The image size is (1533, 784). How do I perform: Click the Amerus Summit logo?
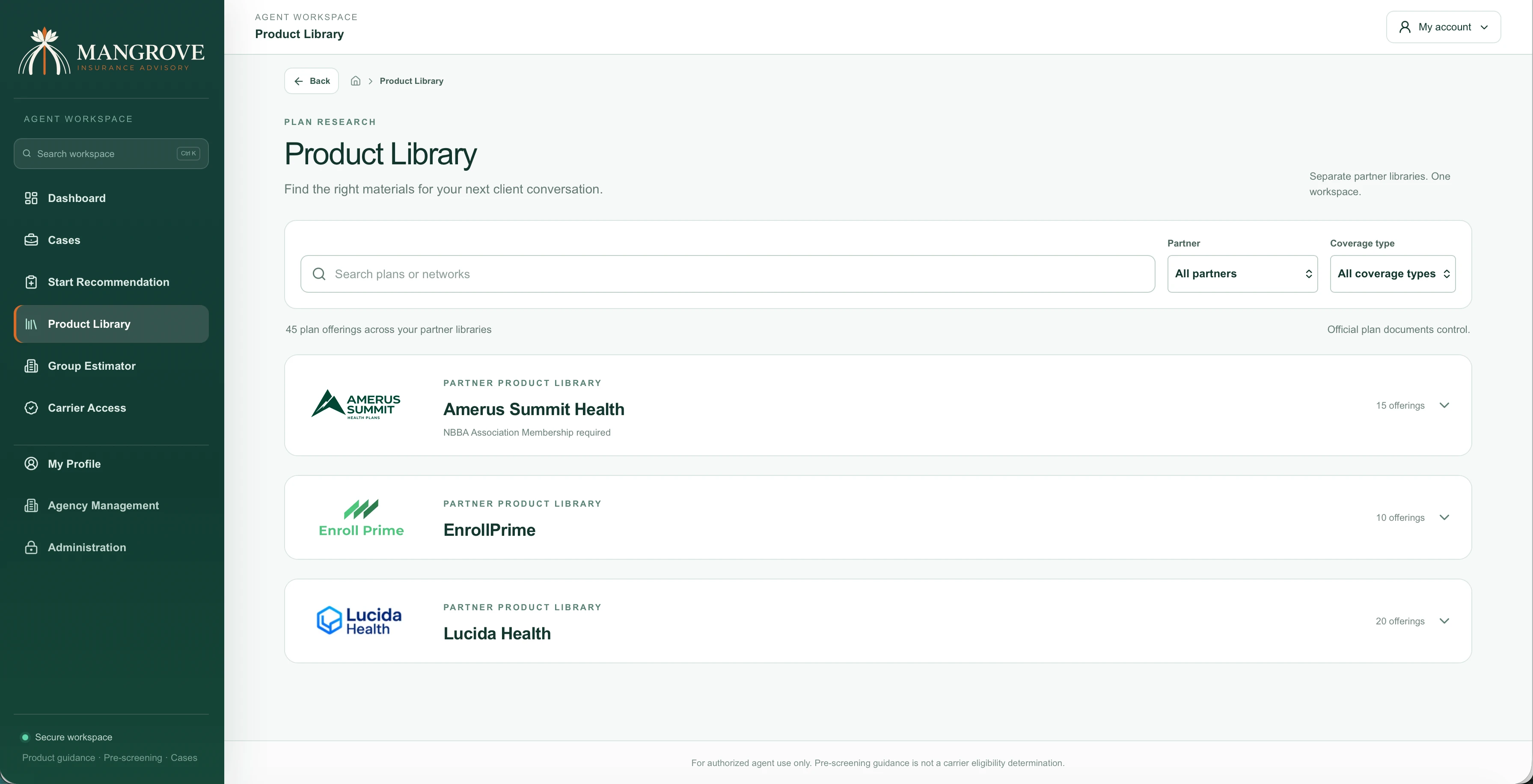pyautogui.click(x=356, y=405)
